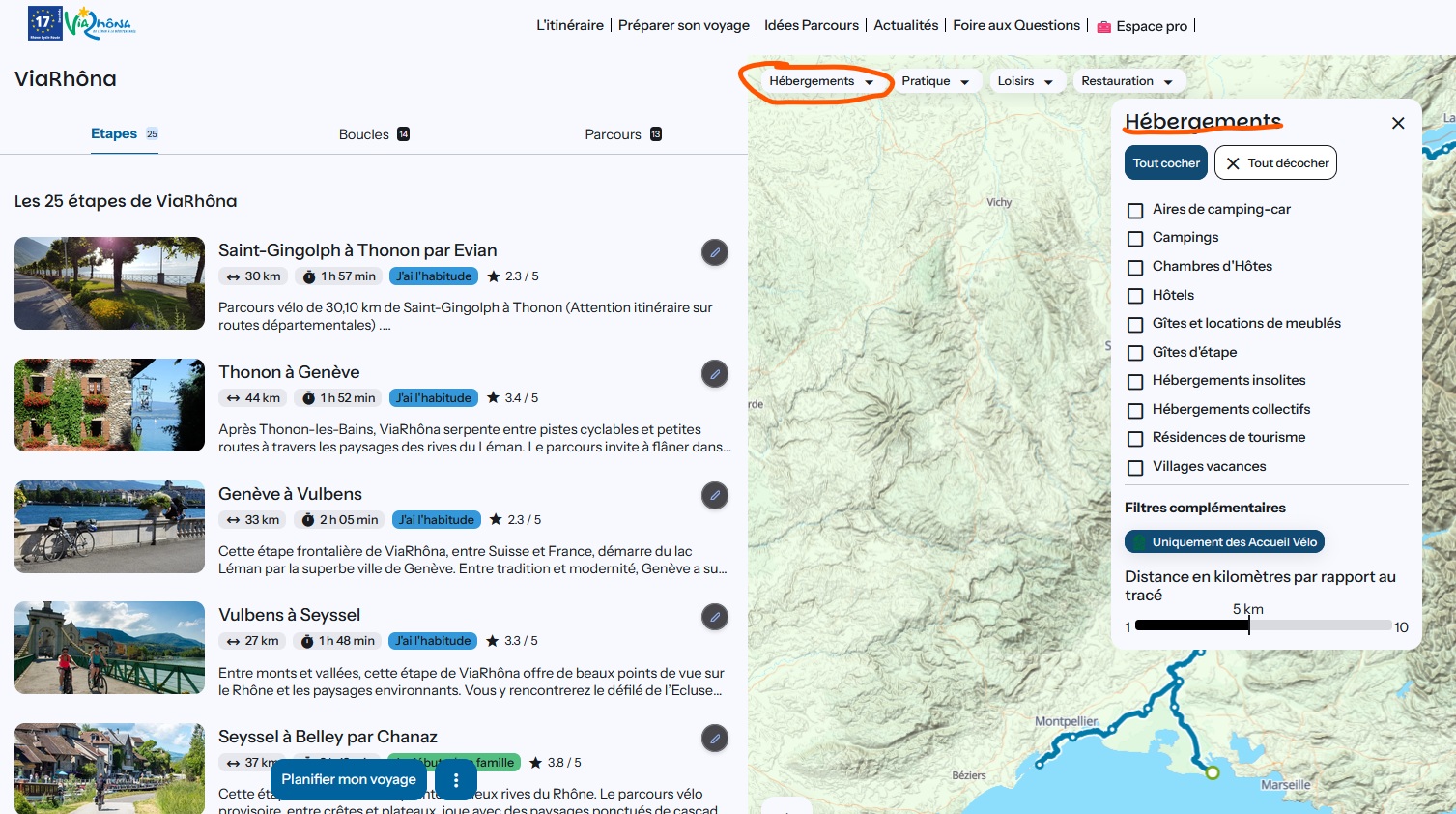This screenshot has width=1456, height=814.
Task: Open the Saint-Gingolph à Thonon par Evian stage link
Action: 357,250
